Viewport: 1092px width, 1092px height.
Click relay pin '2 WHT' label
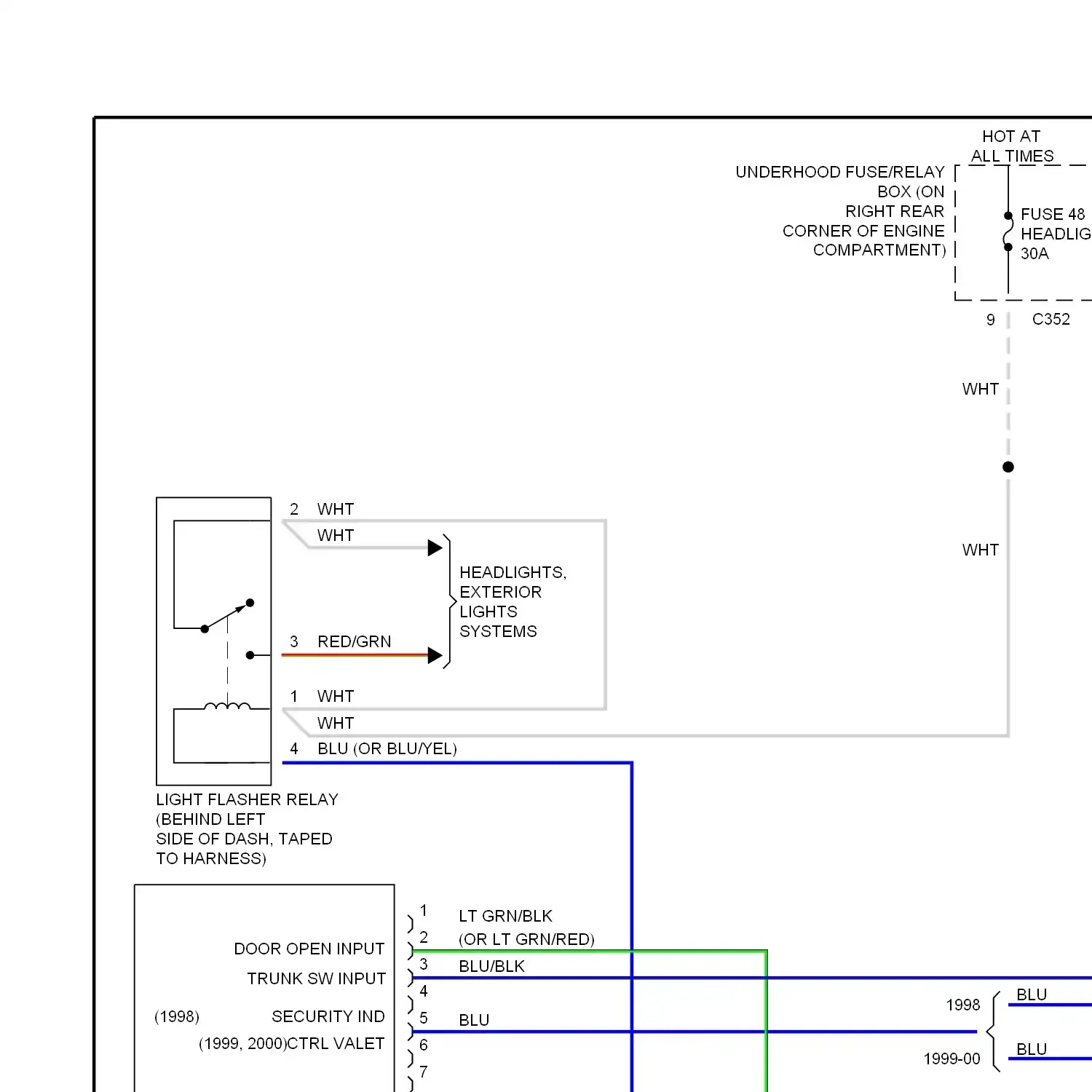pos(322,509)
